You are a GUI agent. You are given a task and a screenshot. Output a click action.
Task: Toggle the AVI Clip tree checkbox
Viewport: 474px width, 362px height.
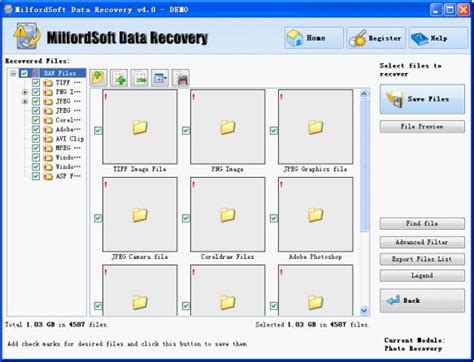(x=36, y=139)
